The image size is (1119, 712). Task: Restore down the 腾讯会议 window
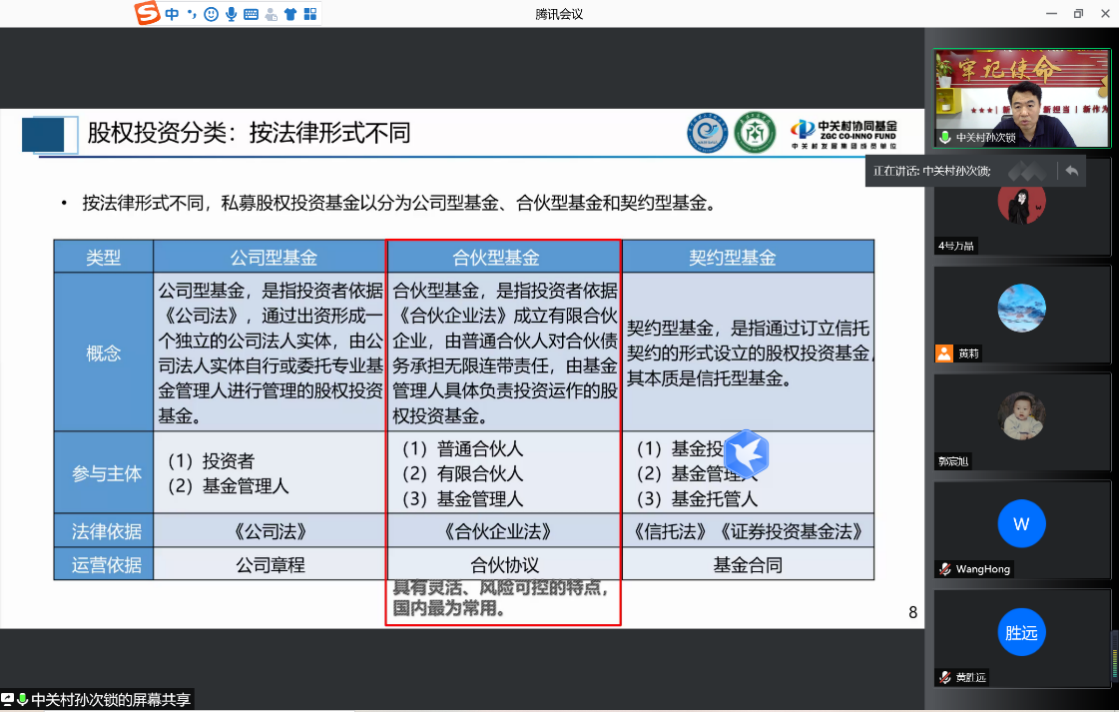1078,14
